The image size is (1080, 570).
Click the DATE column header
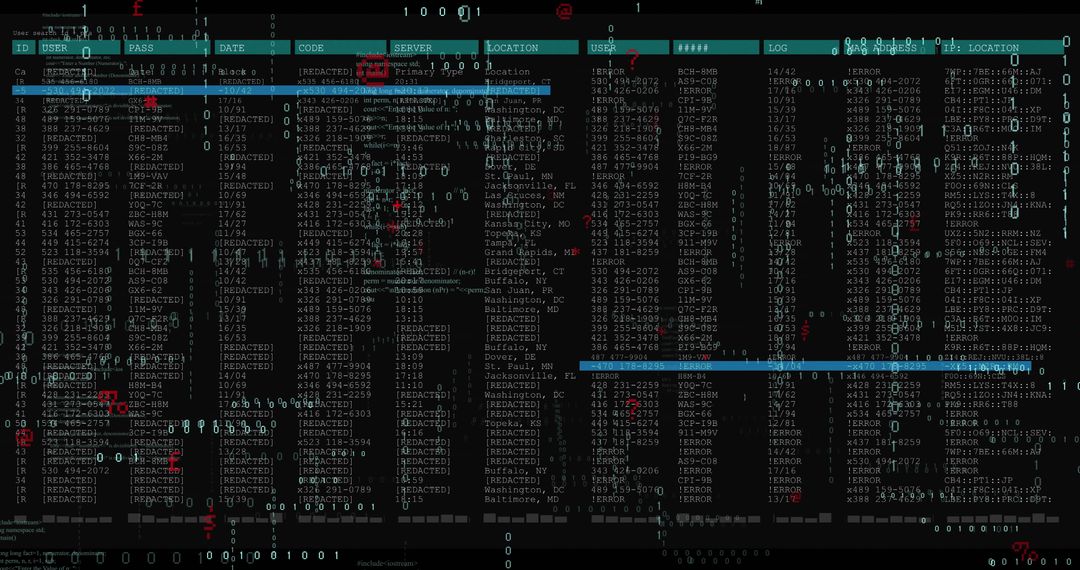coord(252,48)
